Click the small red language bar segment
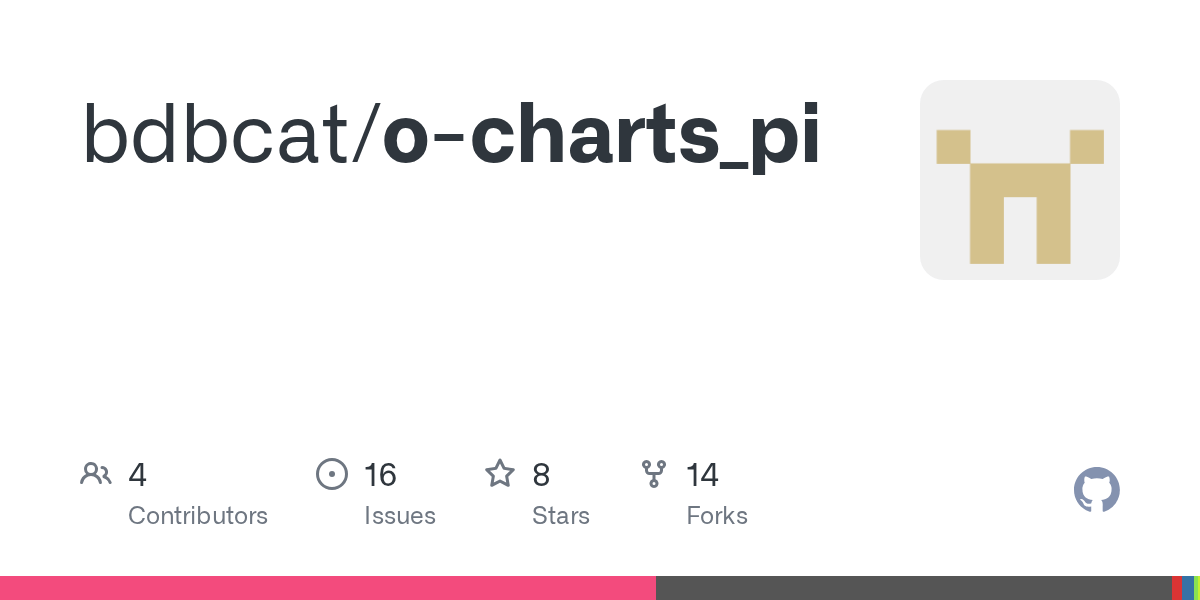The image size is (1200, 600). click(1177, 588)
